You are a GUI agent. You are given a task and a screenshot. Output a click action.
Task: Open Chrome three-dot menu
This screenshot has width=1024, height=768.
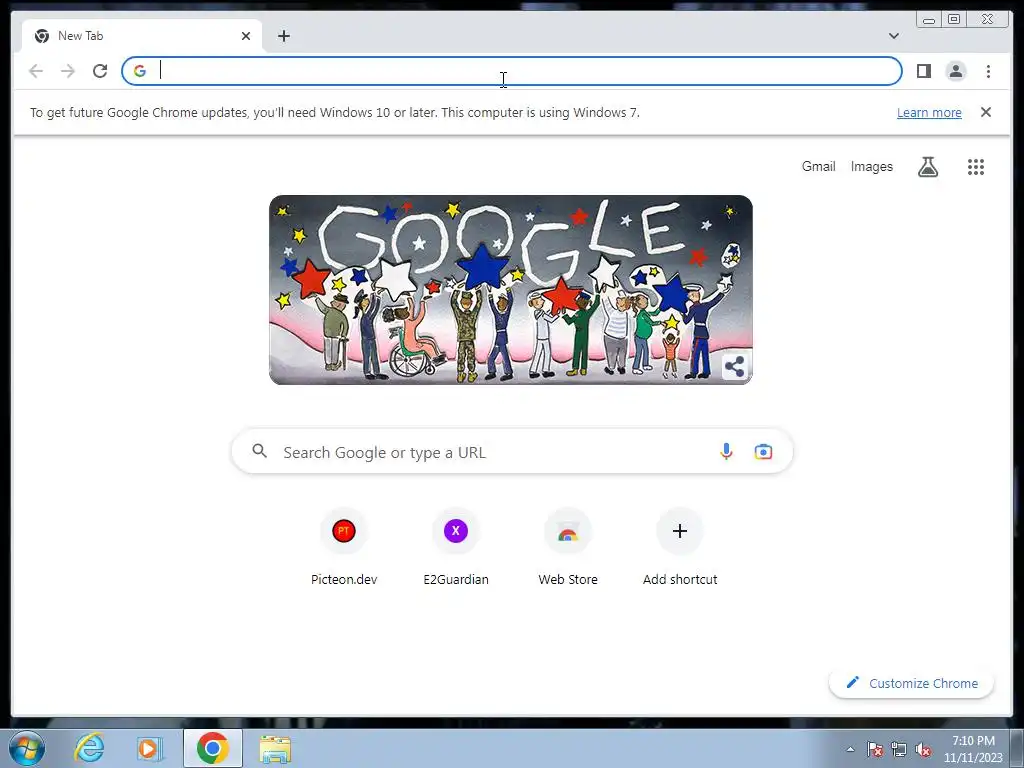pos(988,71)
